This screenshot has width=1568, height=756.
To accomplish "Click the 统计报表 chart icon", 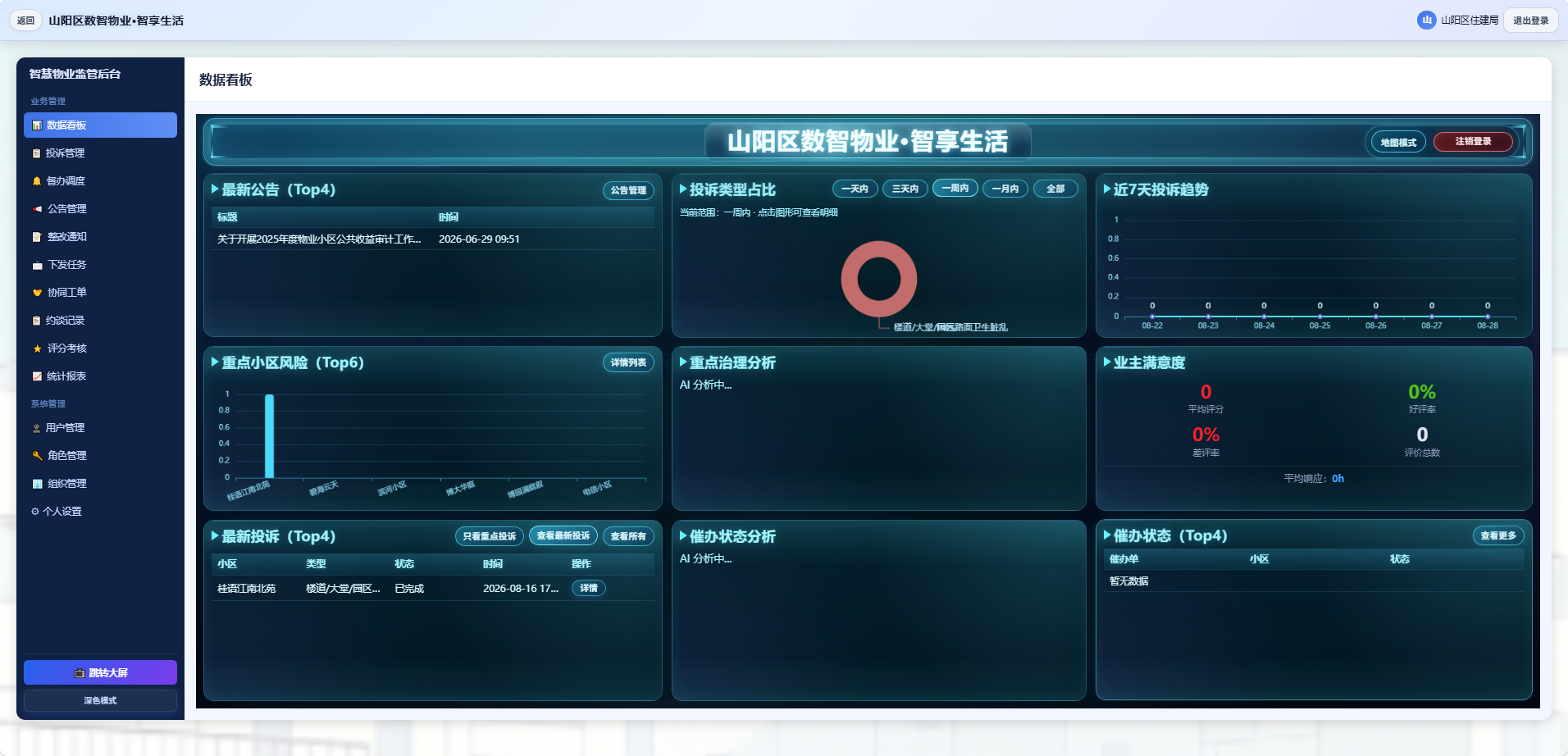I will click(37, 376).
